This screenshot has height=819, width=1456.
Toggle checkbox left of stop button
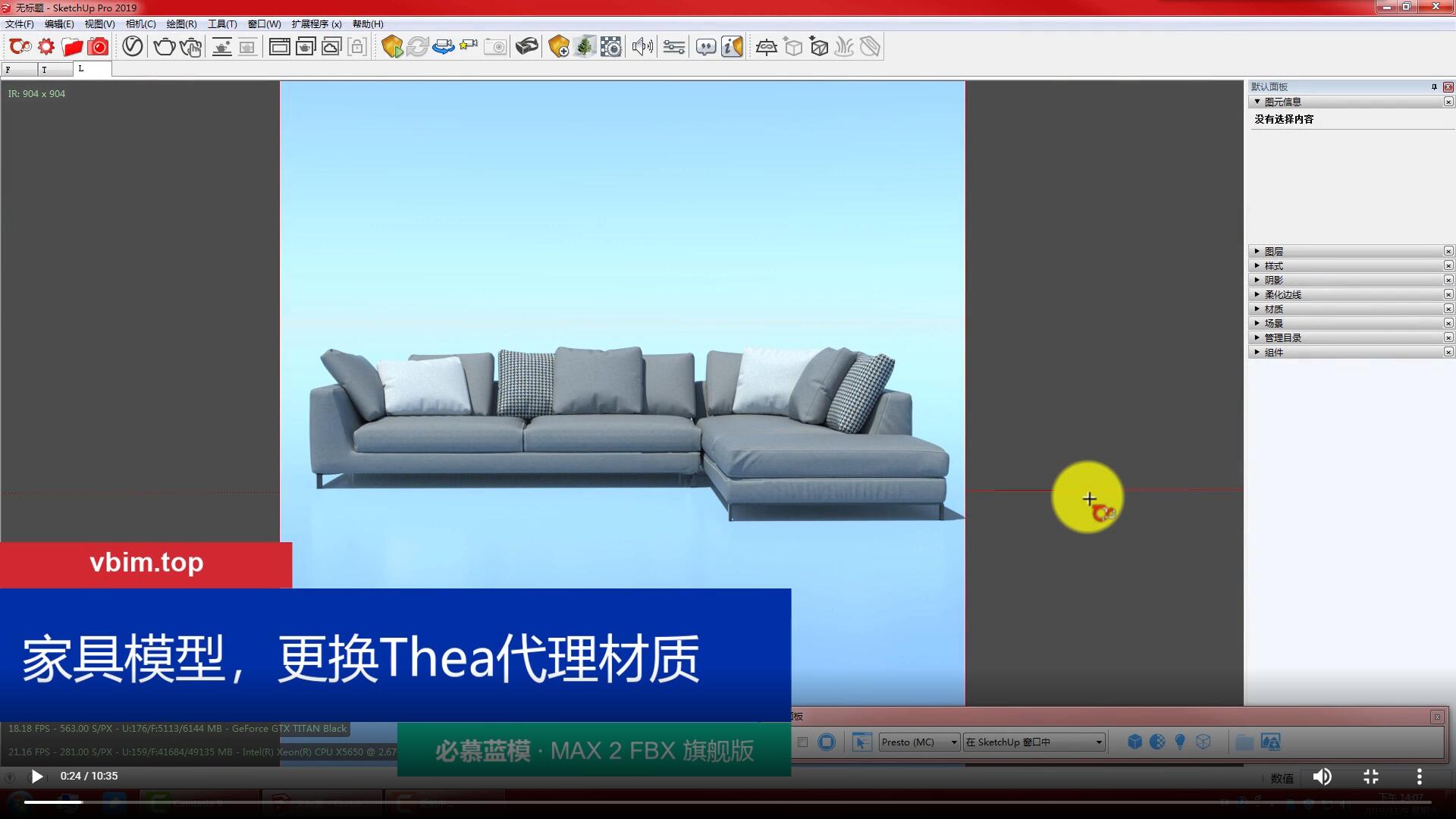(x=802, y=742)
